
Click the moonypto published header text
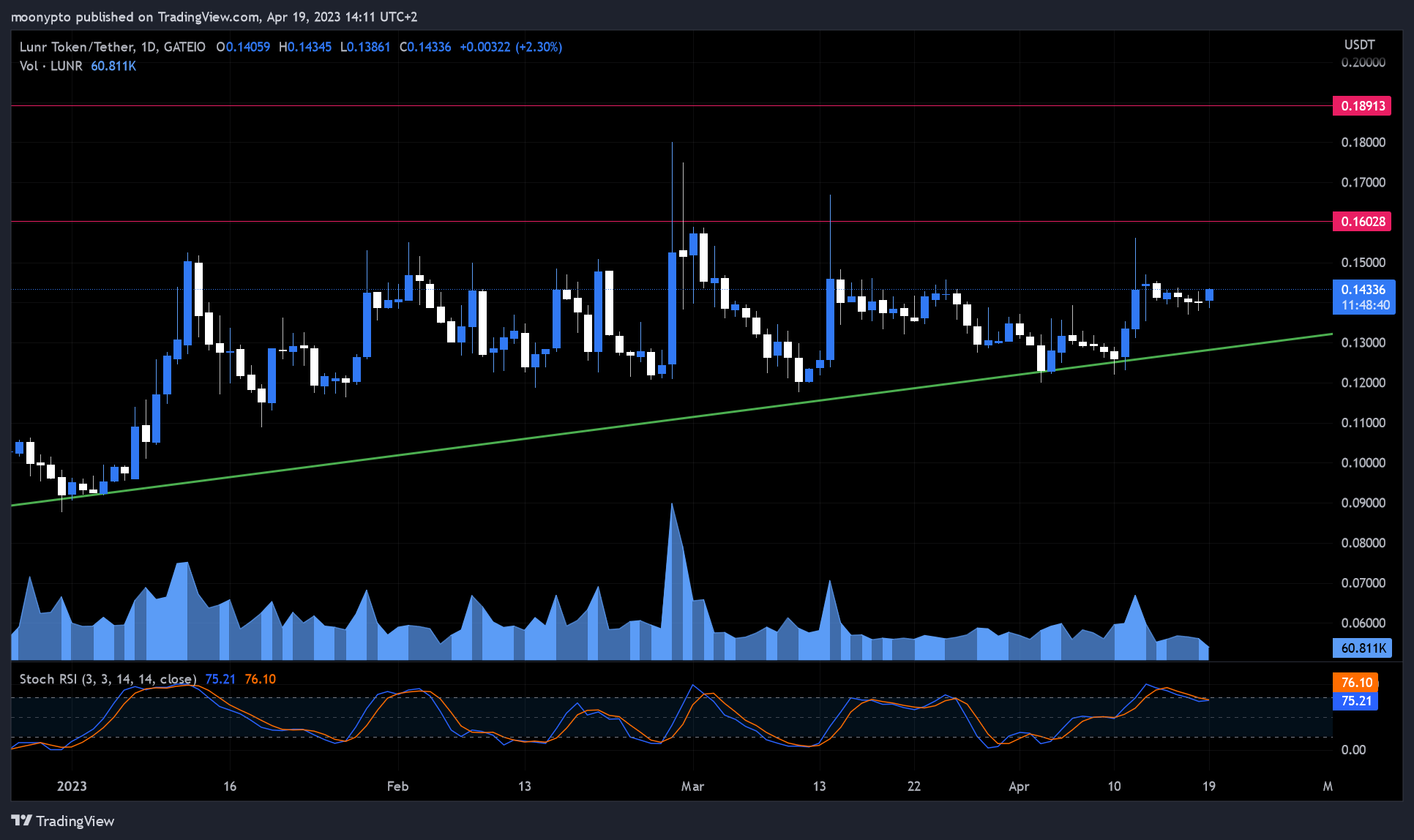click(x=214, y=16)
